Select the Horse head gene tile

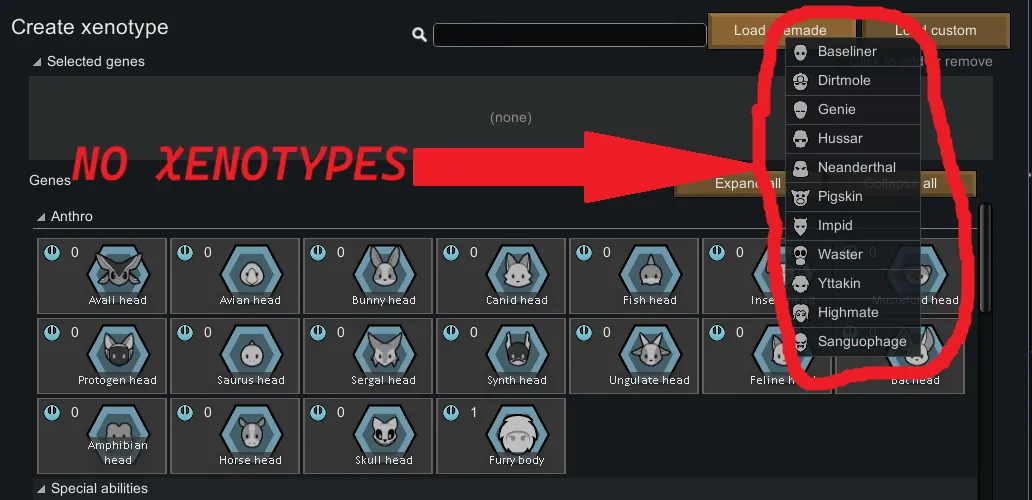tap(235, 436)
